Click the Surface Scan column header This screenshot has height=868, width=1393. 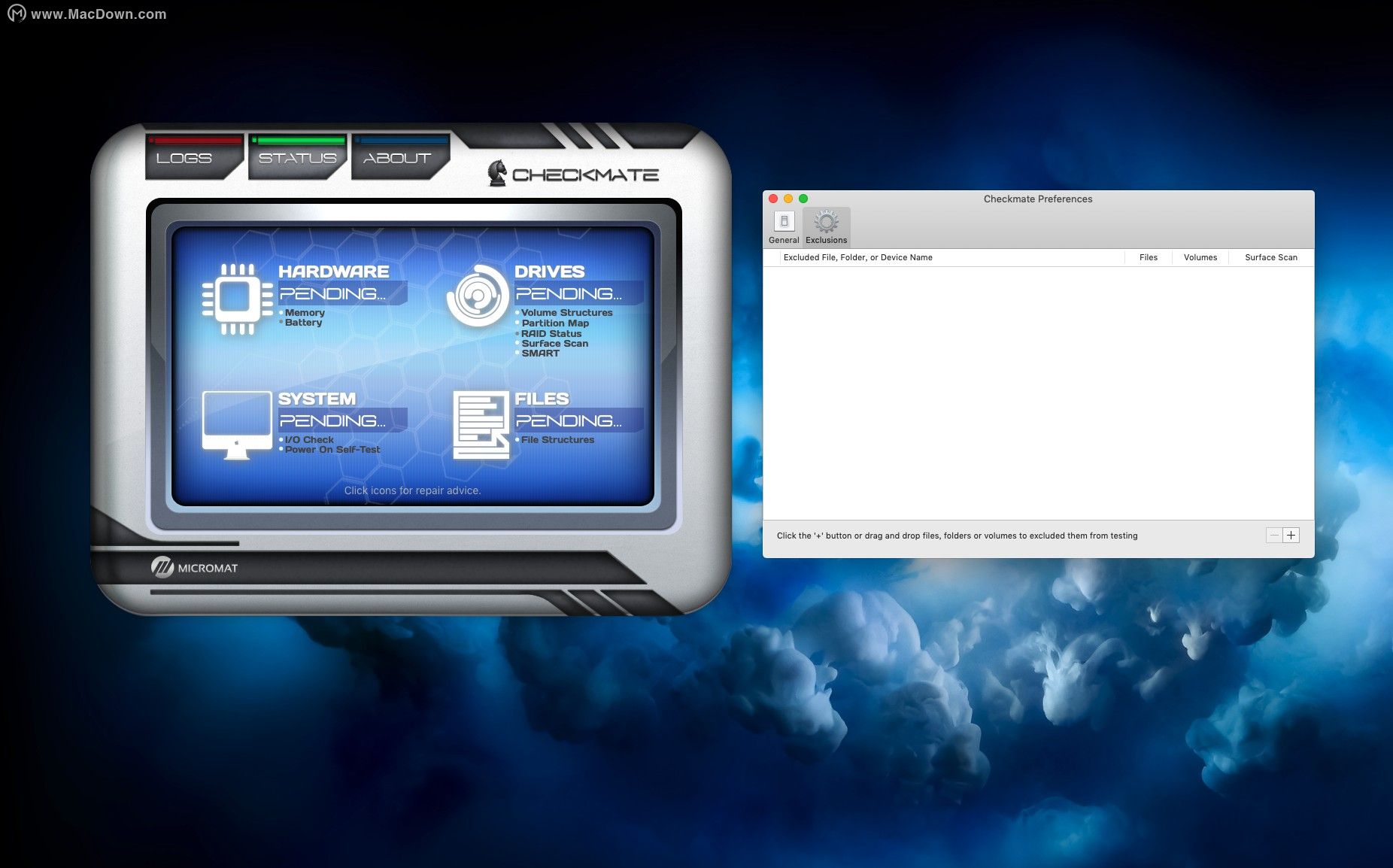(1270, 257)
